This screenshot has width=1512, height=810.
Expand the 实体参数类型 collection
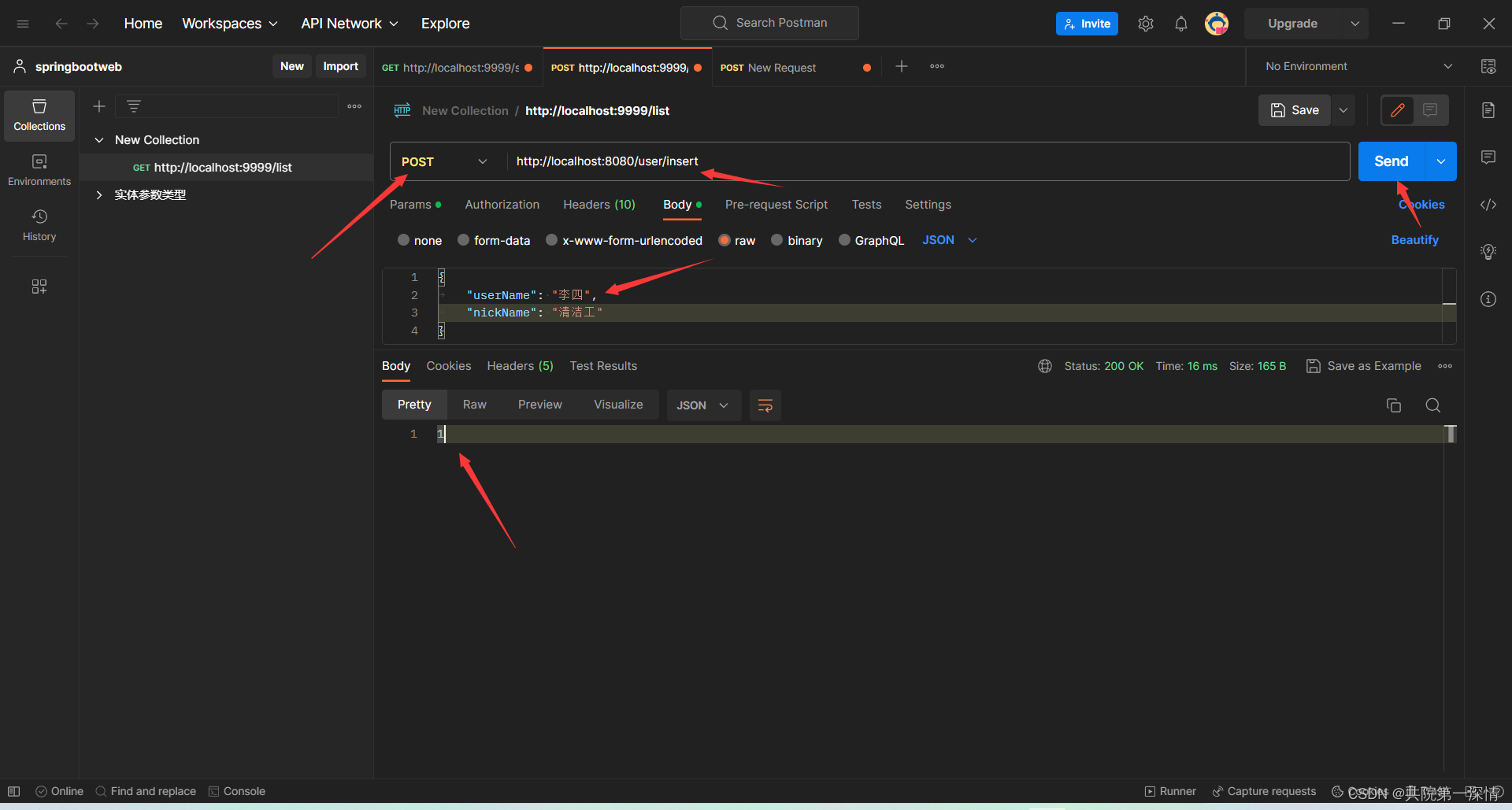pyautogui.click(x=99, y=195)
